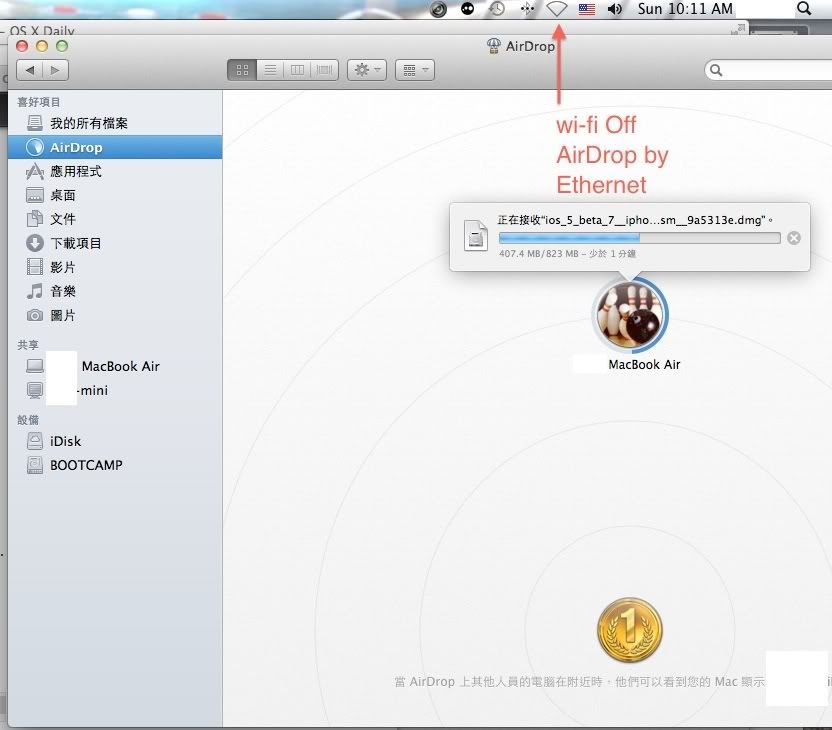The height and width of the screenshot is (730, 832).
Task: Open Spotlight search magnifier
Action: [804, 8]
